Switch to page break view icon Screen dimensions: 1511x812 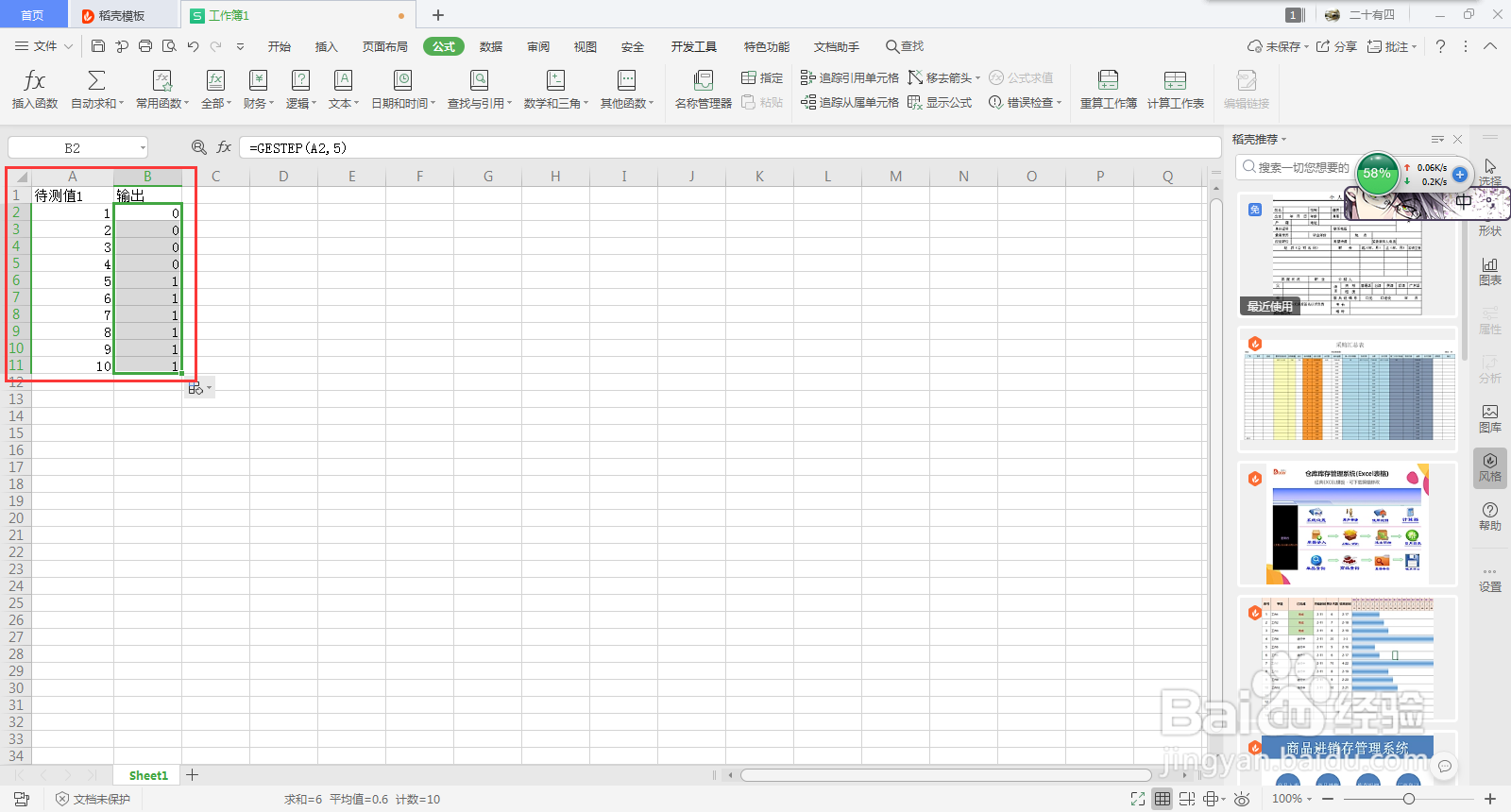click(1187, 799)
